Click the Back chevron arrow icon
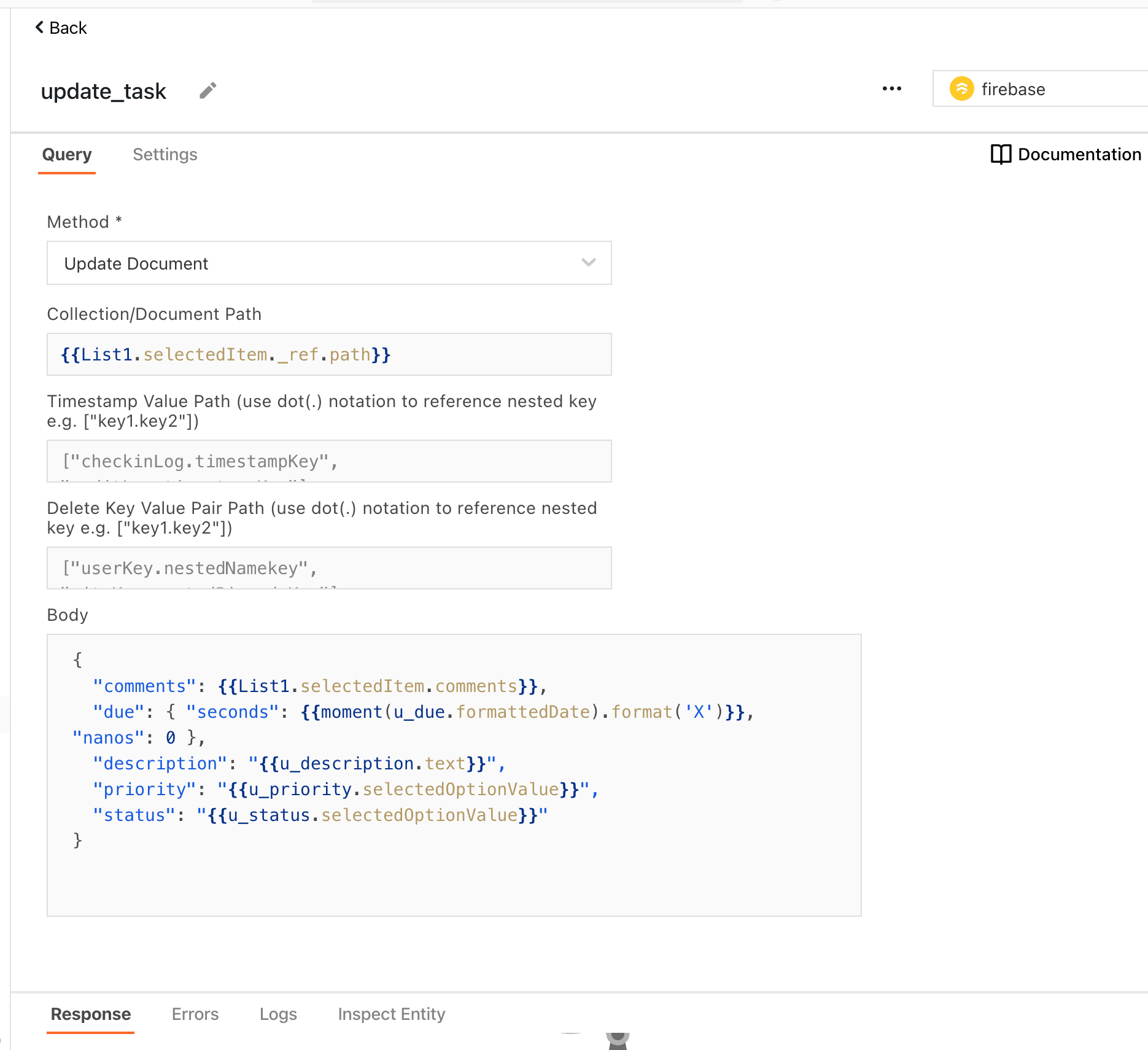The height and width of the screenshot is (1050, 1148). pyautogui.click(x=39, y=28)
